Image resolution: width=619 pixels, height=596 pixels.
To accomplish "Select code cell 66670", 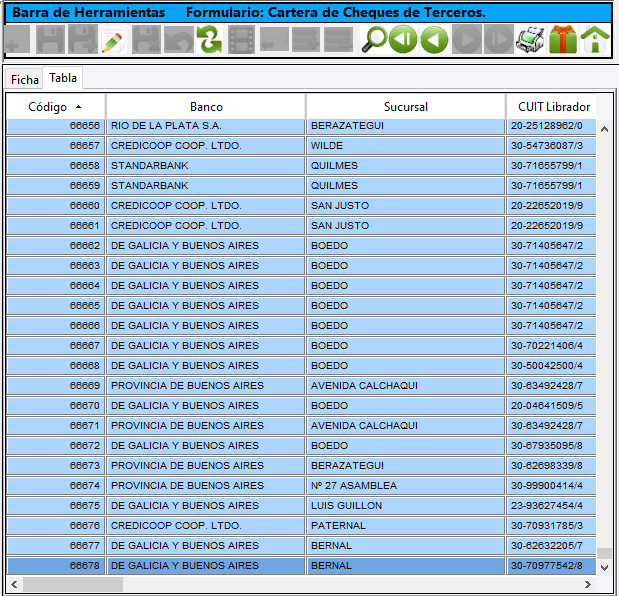I will pos(56,406).
